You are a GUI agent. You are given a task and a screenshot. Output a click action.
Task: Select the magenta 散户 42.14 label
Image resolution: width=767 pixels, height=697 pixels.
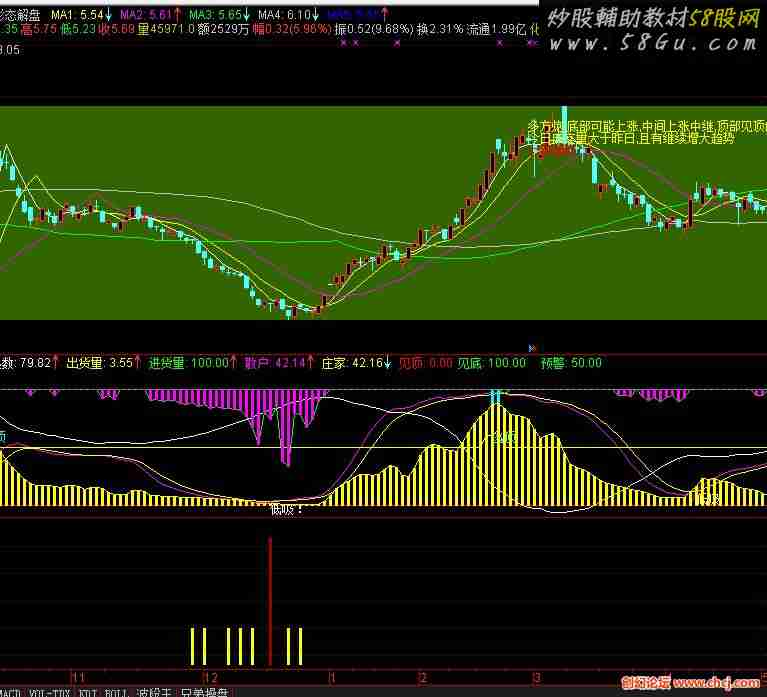point(280,362)
